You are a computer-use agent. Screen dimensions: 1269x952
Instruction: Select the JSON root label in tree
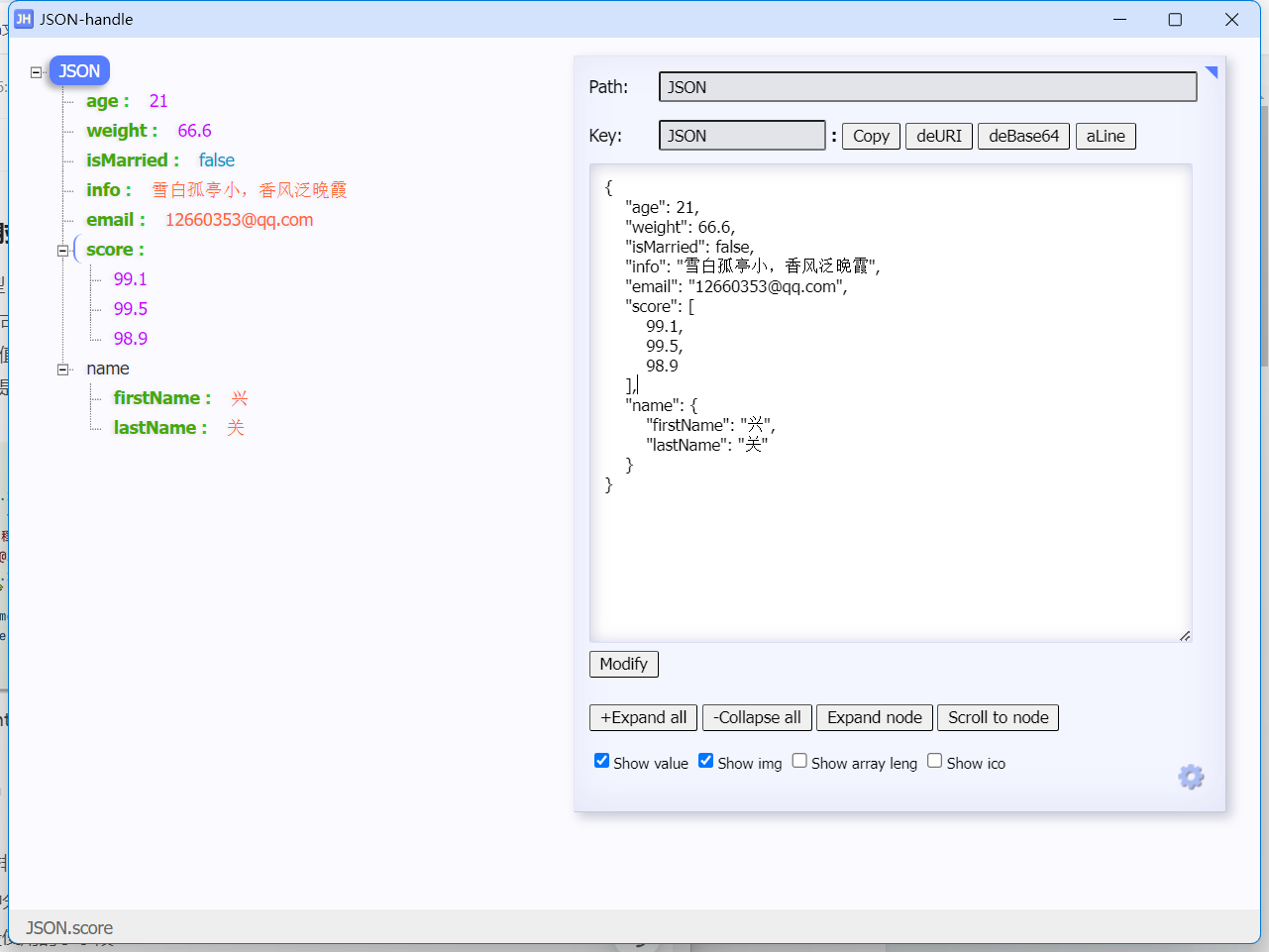(x=79, y=71)
